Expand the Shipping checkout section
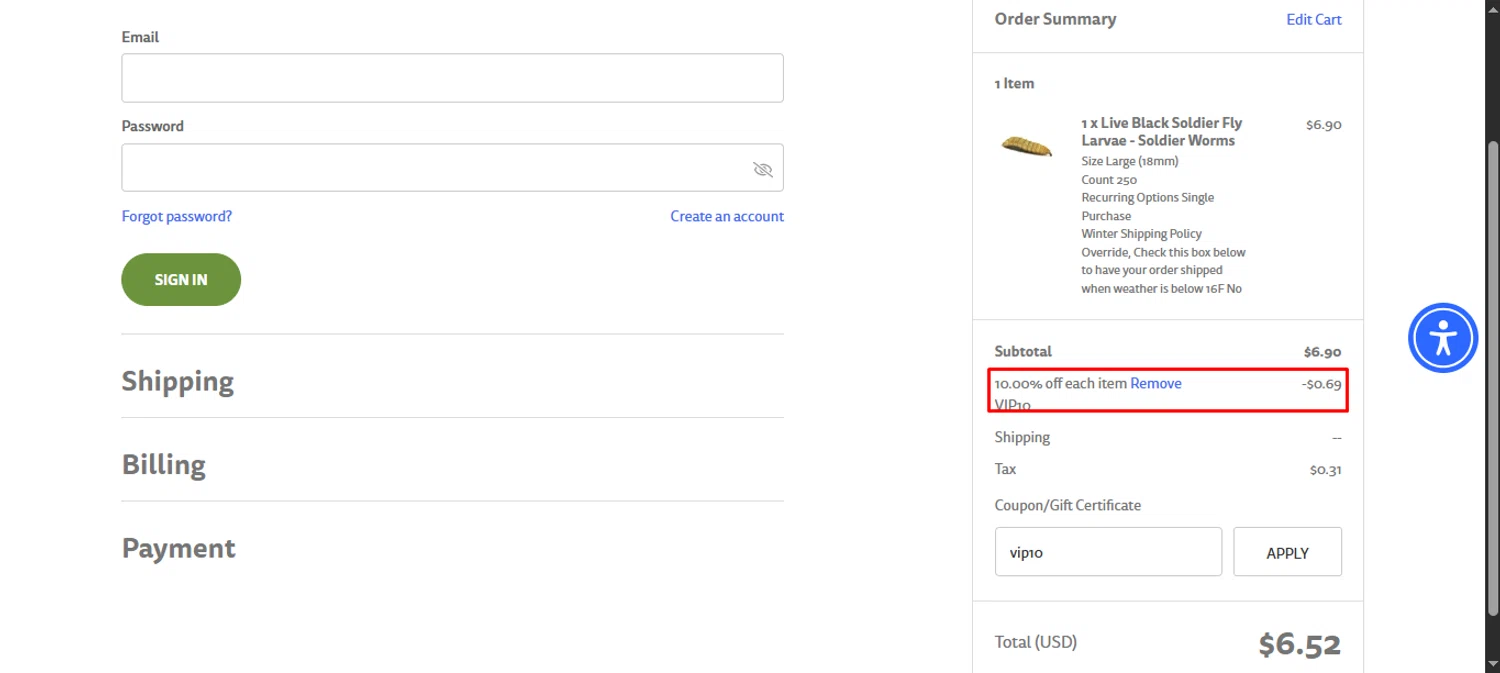 pos(178,381)
